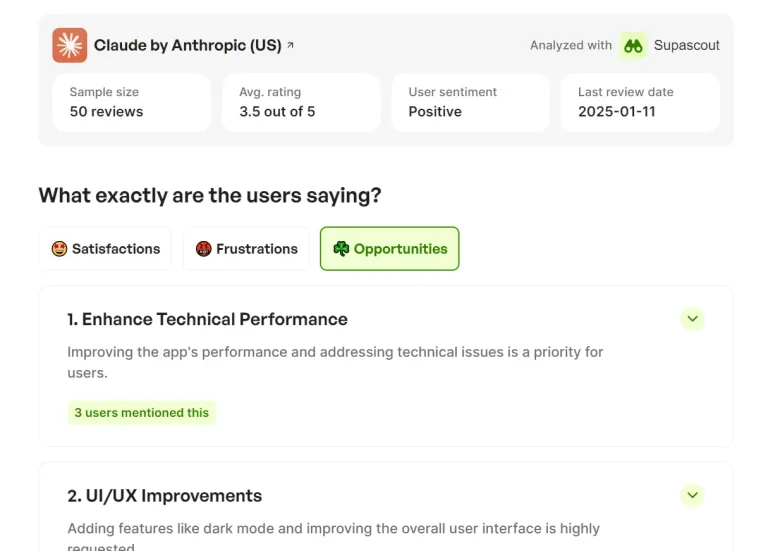Click the Last review date label
This screenshot has height=551, width=768.
pos(625,92)
